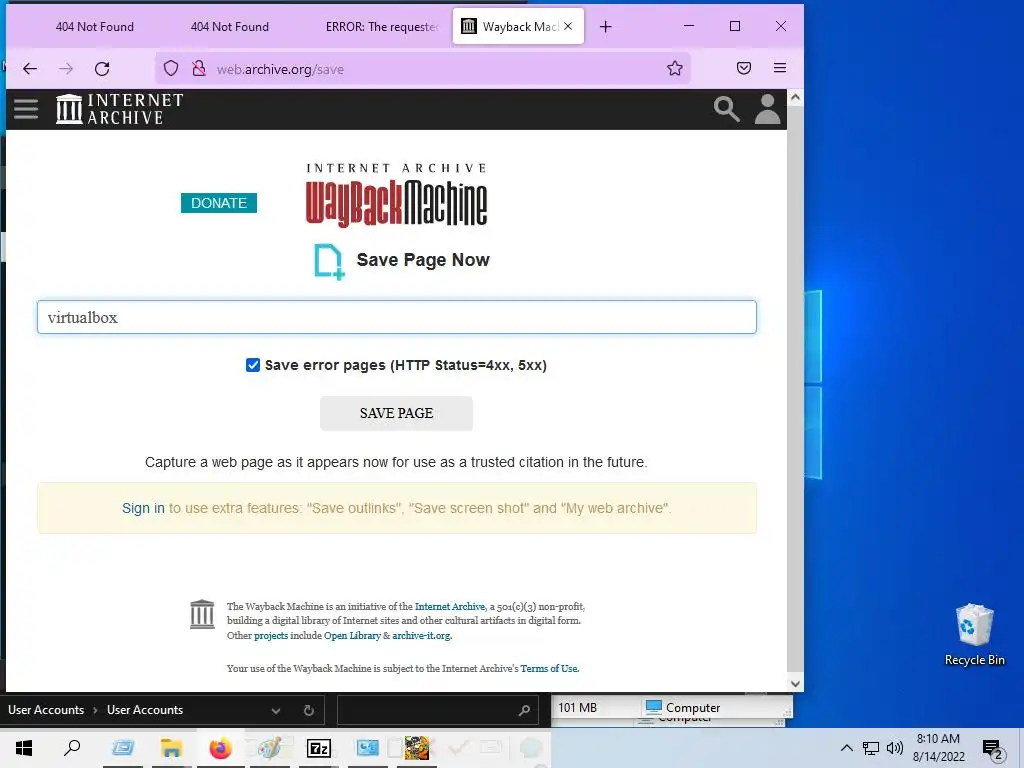The width and height of the screenshot is (1024, 768).
Task: Save page to Pocket
Action: click(744, 69)
